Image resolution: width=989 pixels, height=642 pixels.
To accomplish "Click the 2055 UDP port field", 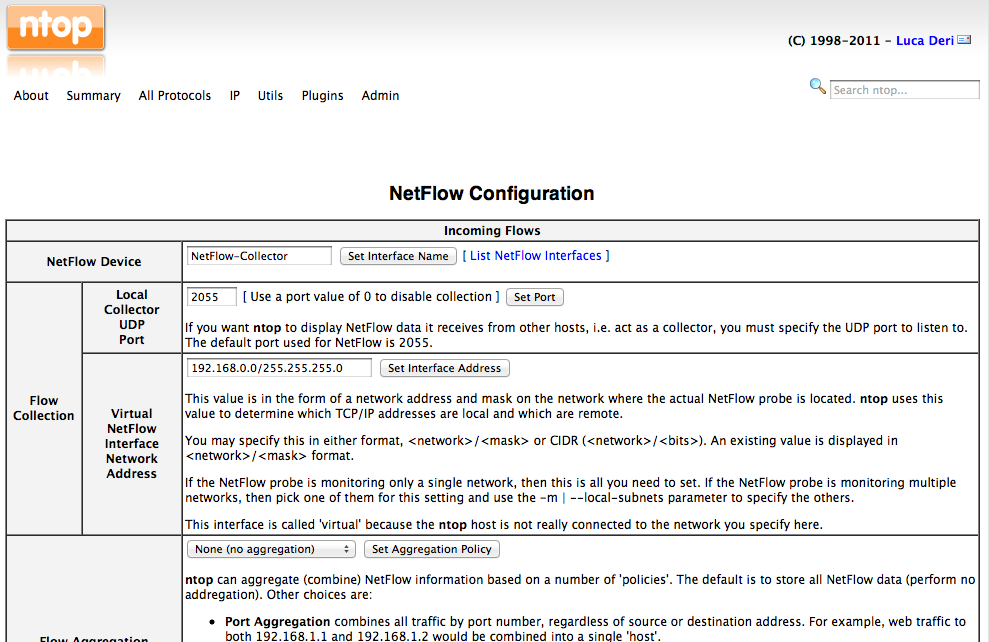I will [x=211, y=297].
